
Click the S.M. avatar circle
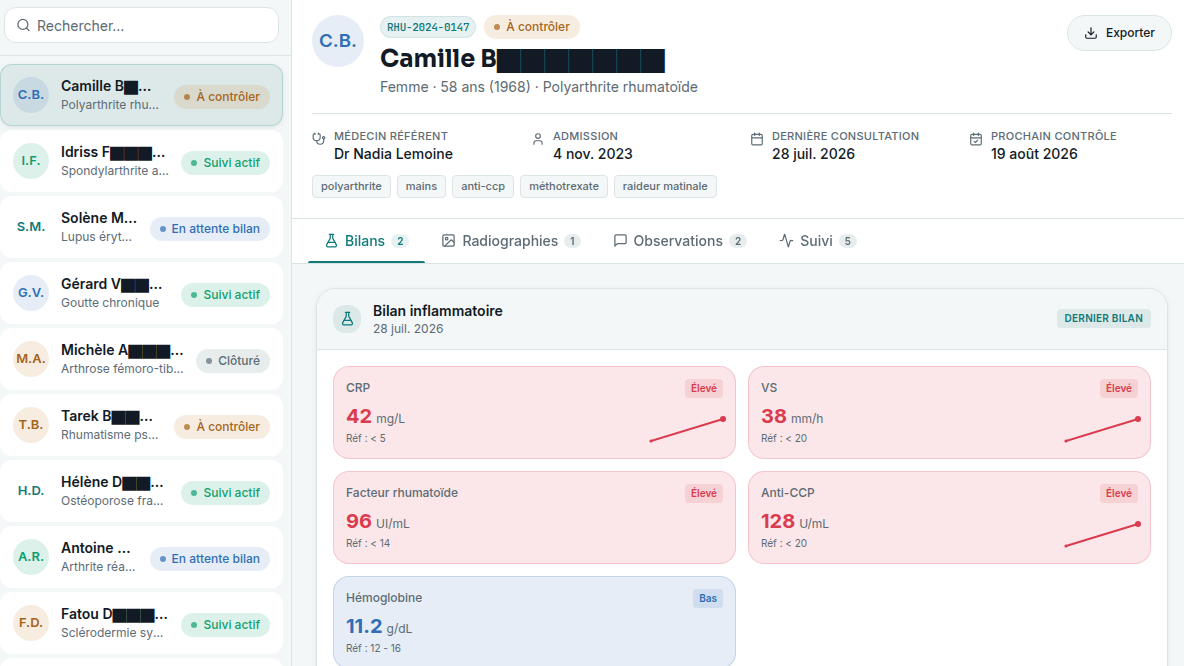pos(31,227)
